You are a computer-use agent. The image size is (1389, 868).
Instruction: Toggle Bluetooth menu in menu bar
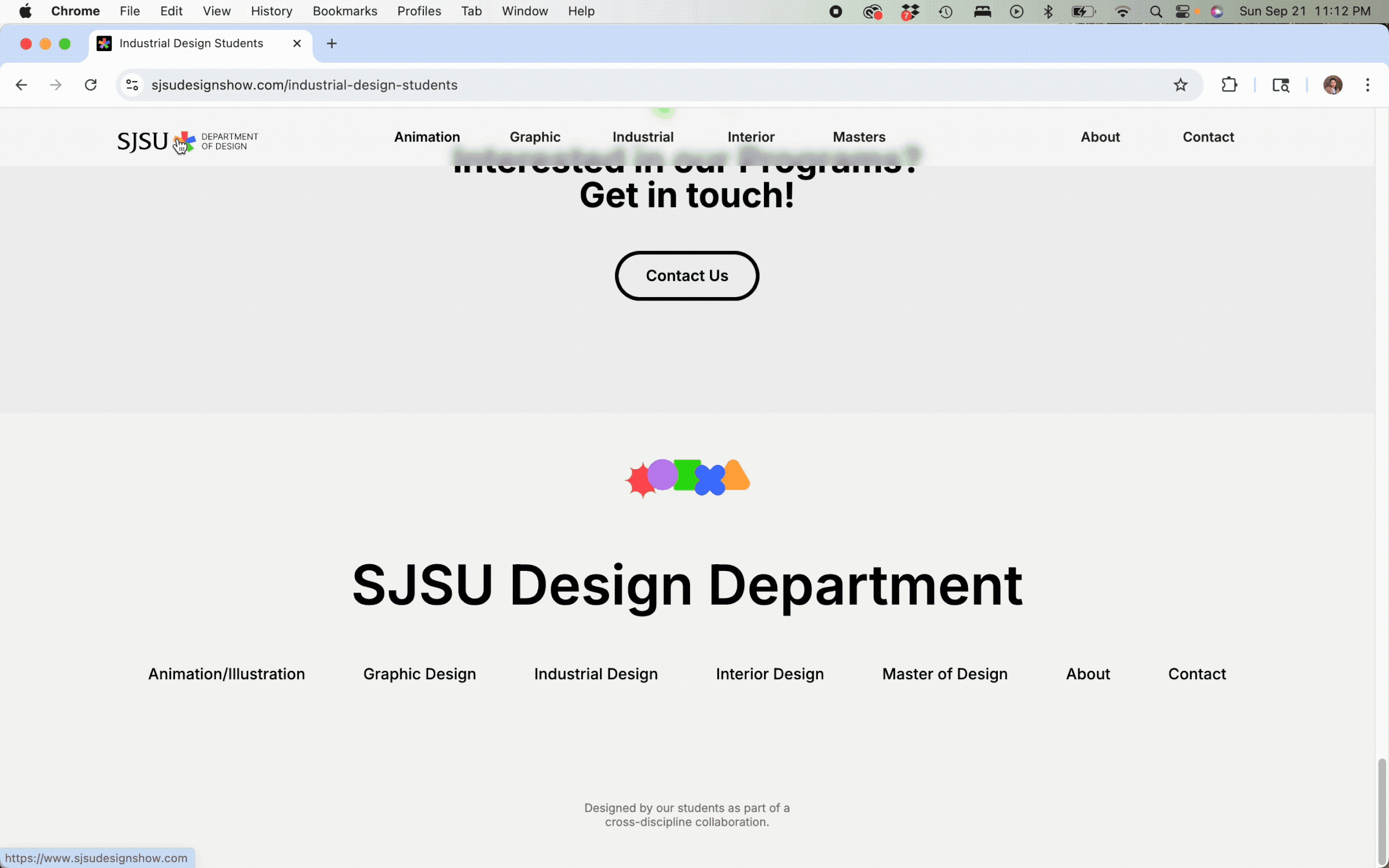(x=1048, y=12)
